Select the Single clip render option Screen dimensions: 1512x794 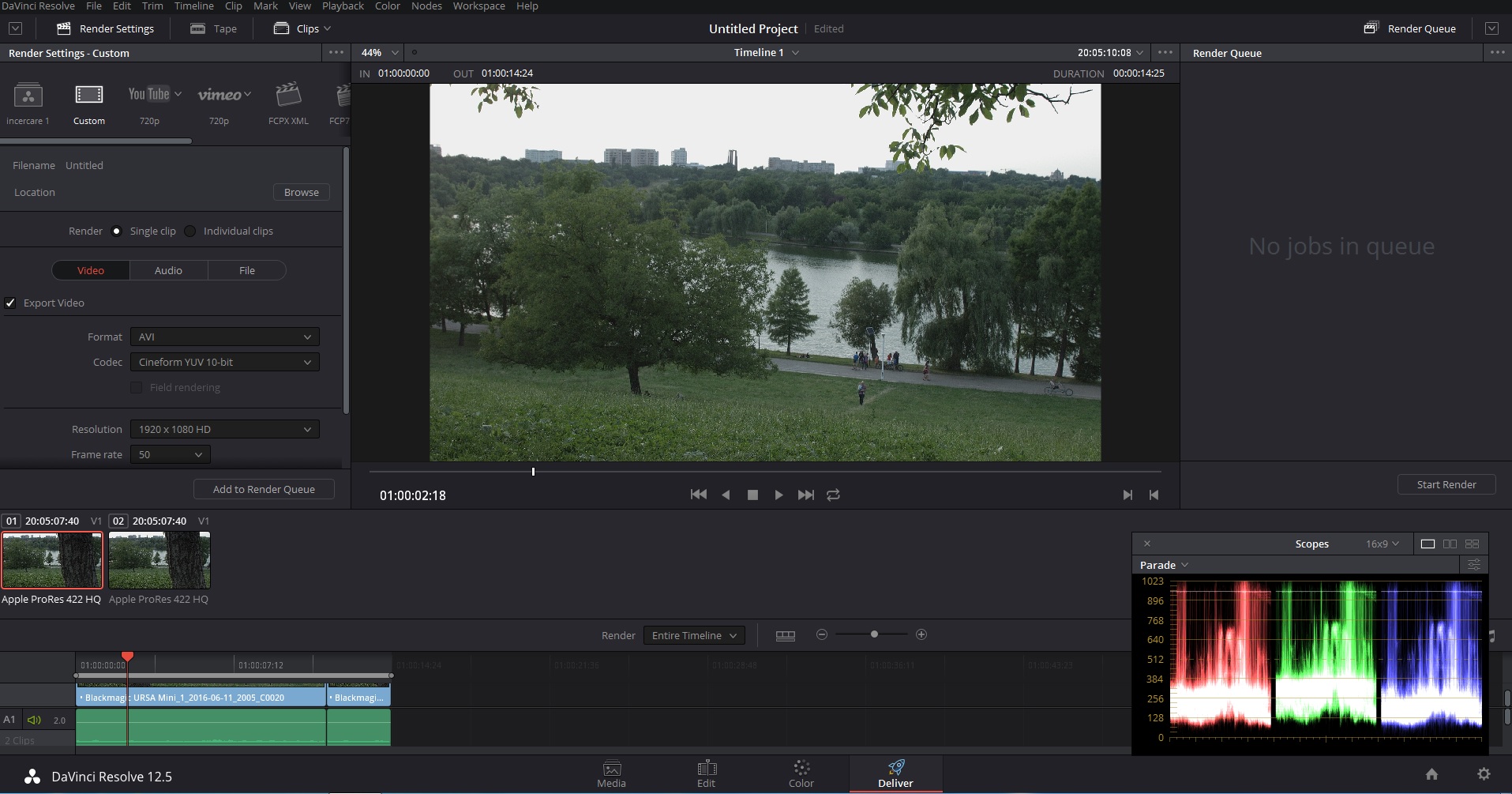[117, 231]
